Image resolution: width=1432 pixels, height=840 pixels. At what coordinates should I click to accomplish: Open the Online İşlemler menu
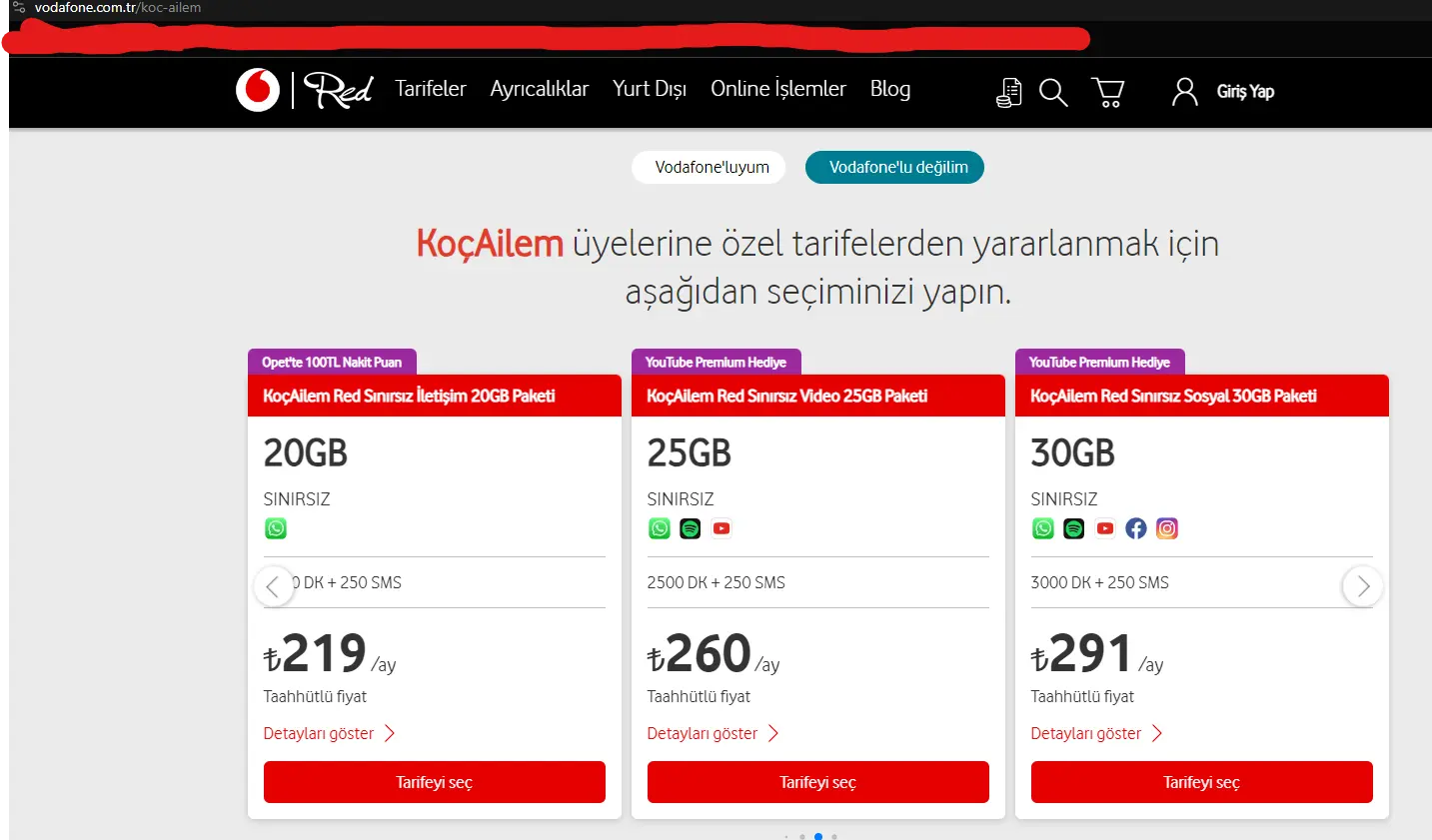pos(778,89)
